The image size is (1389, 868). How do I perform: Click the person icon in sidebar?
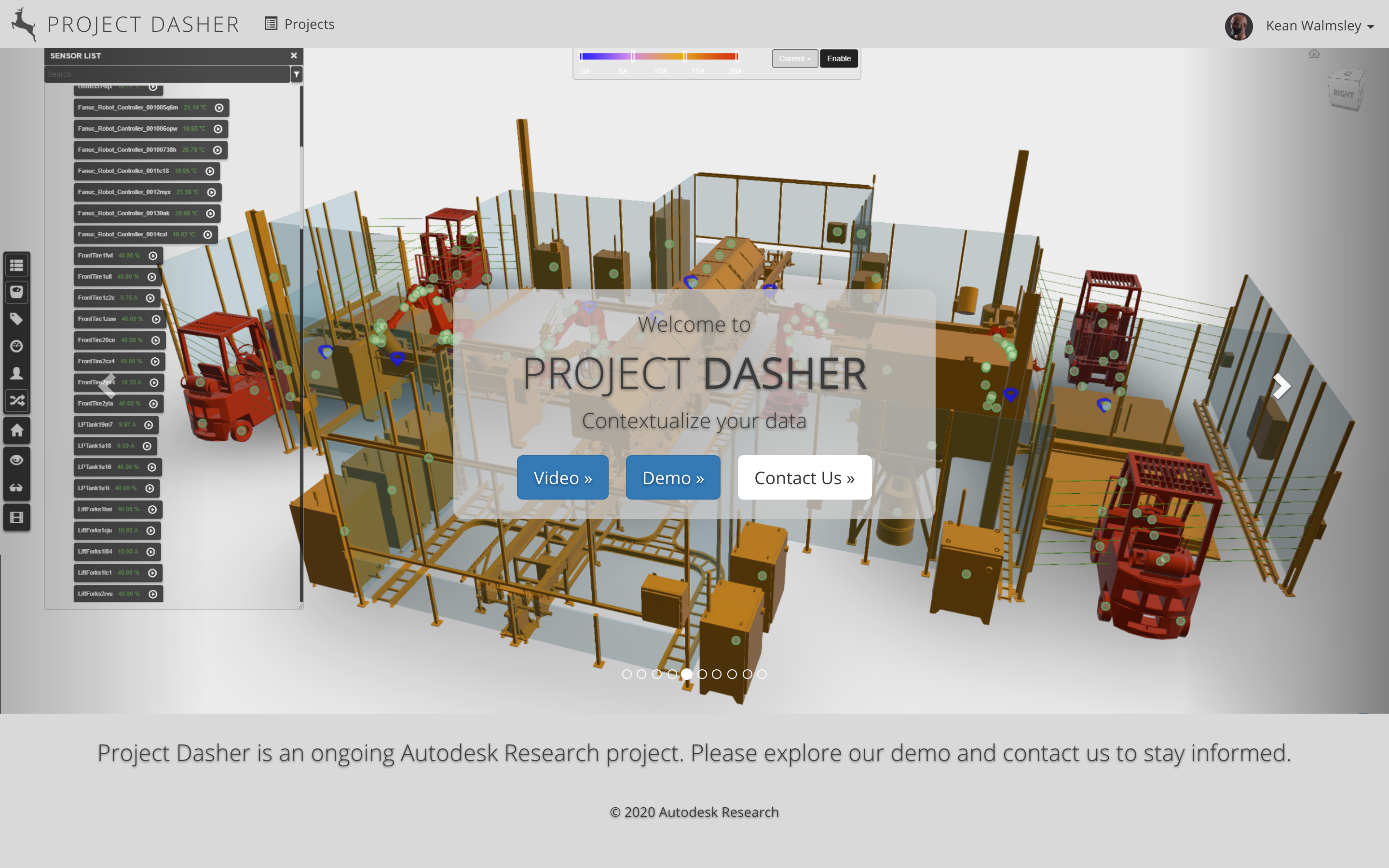(x=17, y=374)
